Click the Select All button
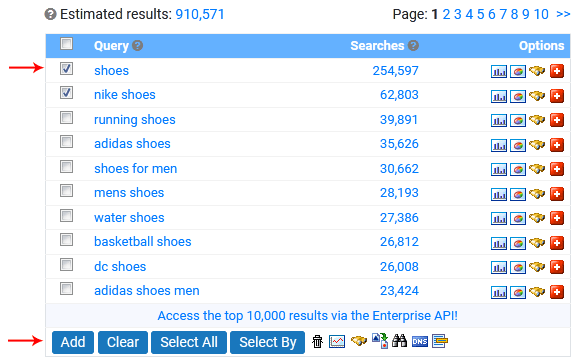This screenshot has height=360, width=580. [189, 342]
